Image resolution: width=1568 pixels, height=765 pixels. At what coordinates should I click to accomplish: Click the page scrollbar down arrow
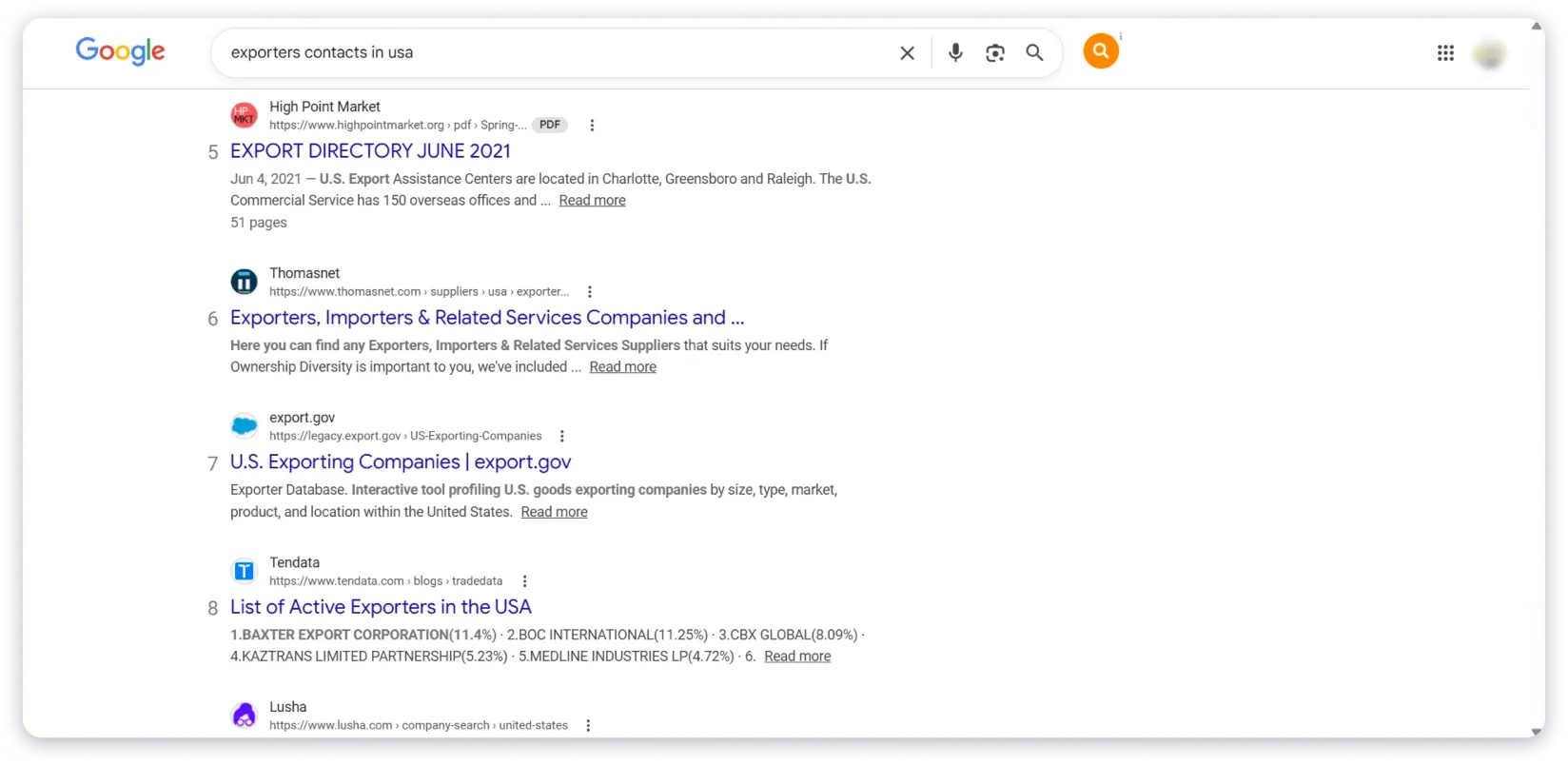click(x=1537, y=732)
